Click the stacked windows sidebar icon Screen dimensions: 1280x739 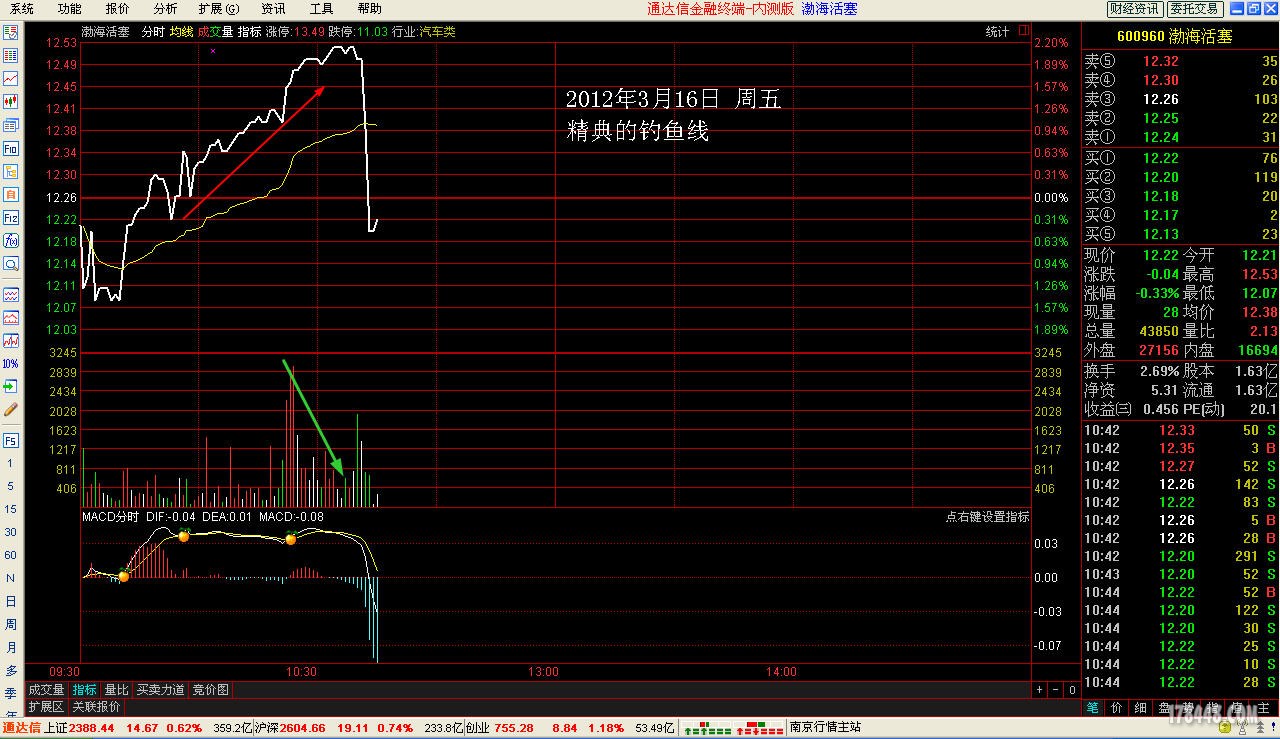(x=11, y=125)
